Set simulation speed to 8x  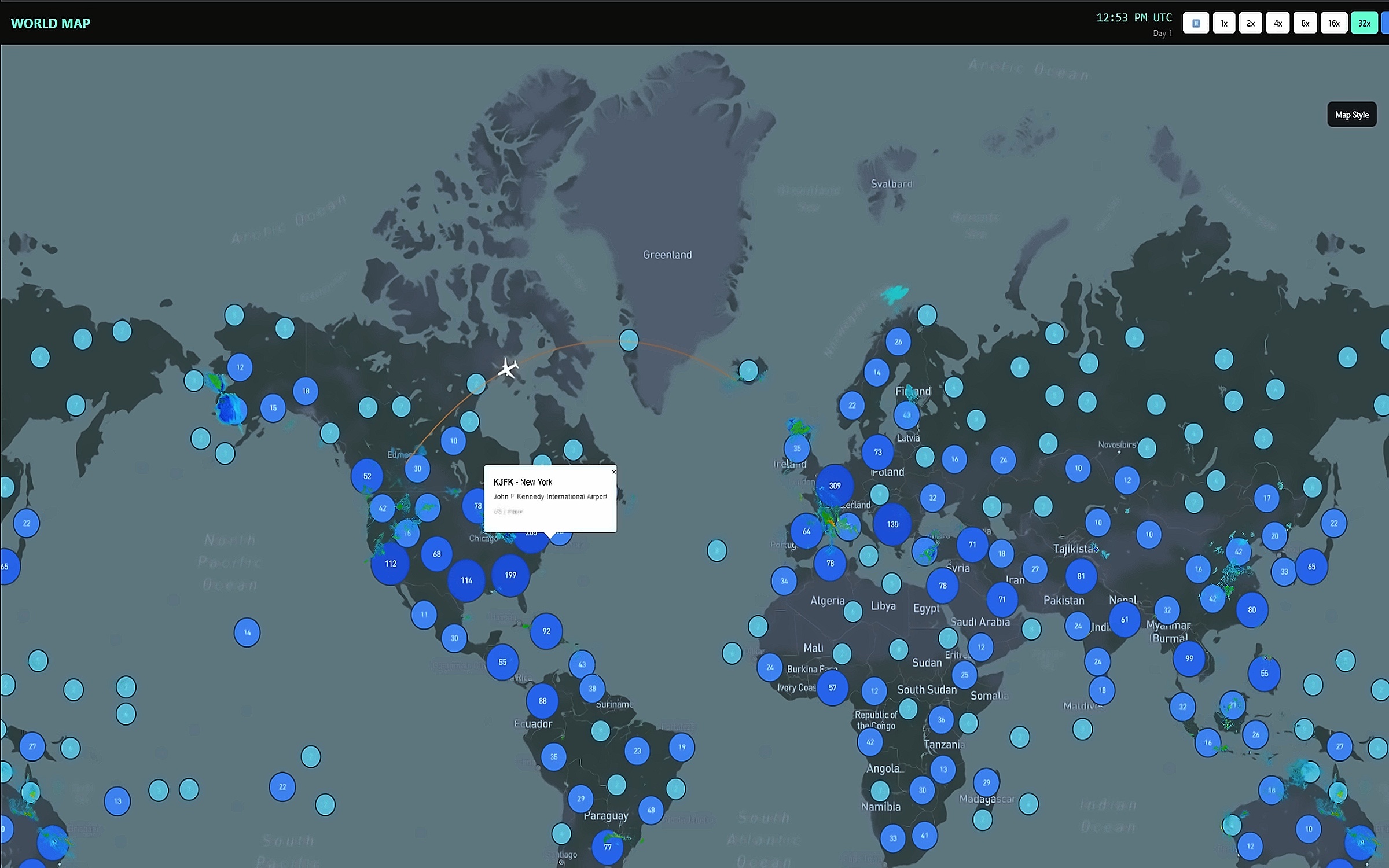point(1305,23)
